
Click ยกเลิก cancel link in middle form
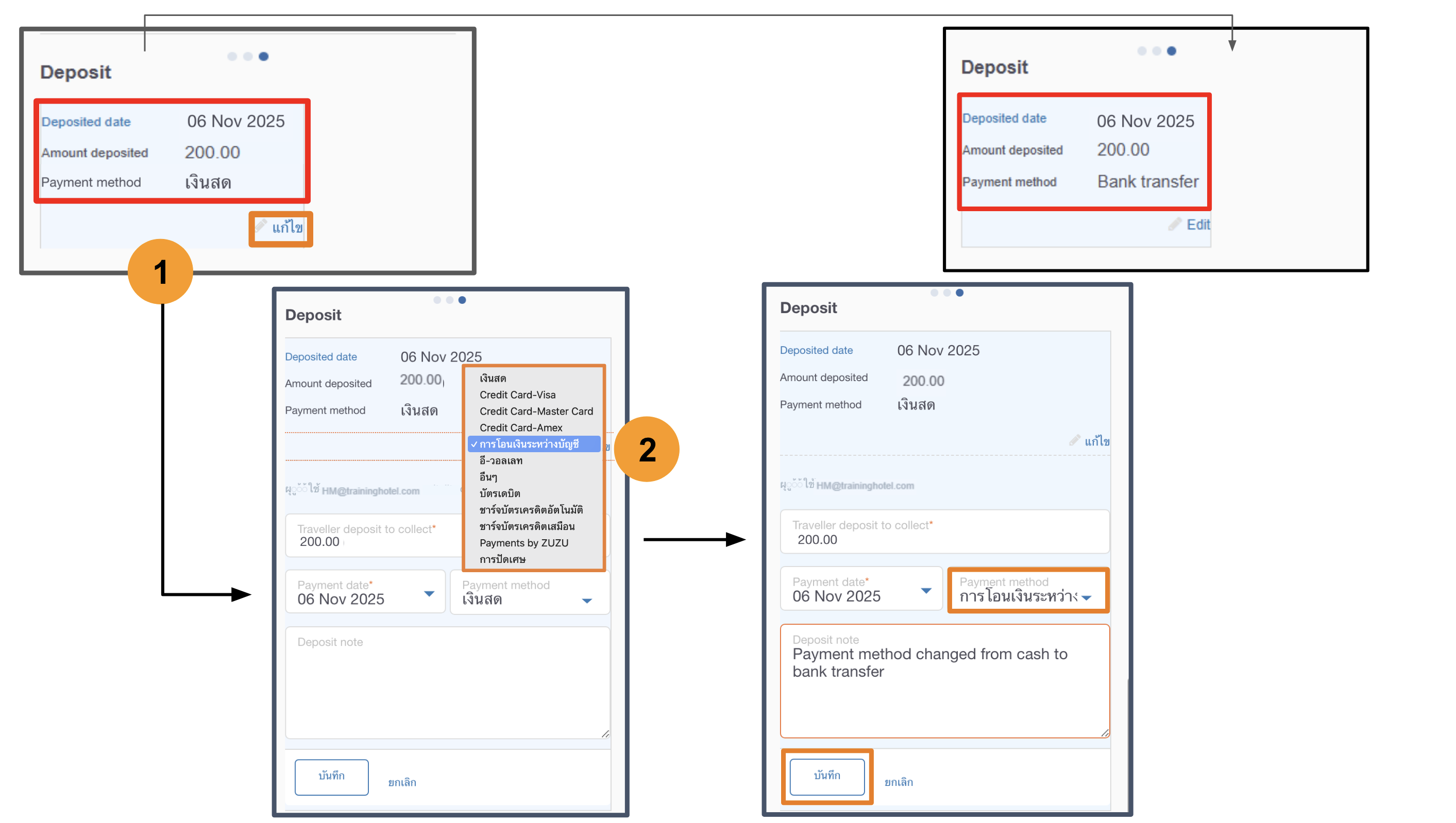[402, 782]
